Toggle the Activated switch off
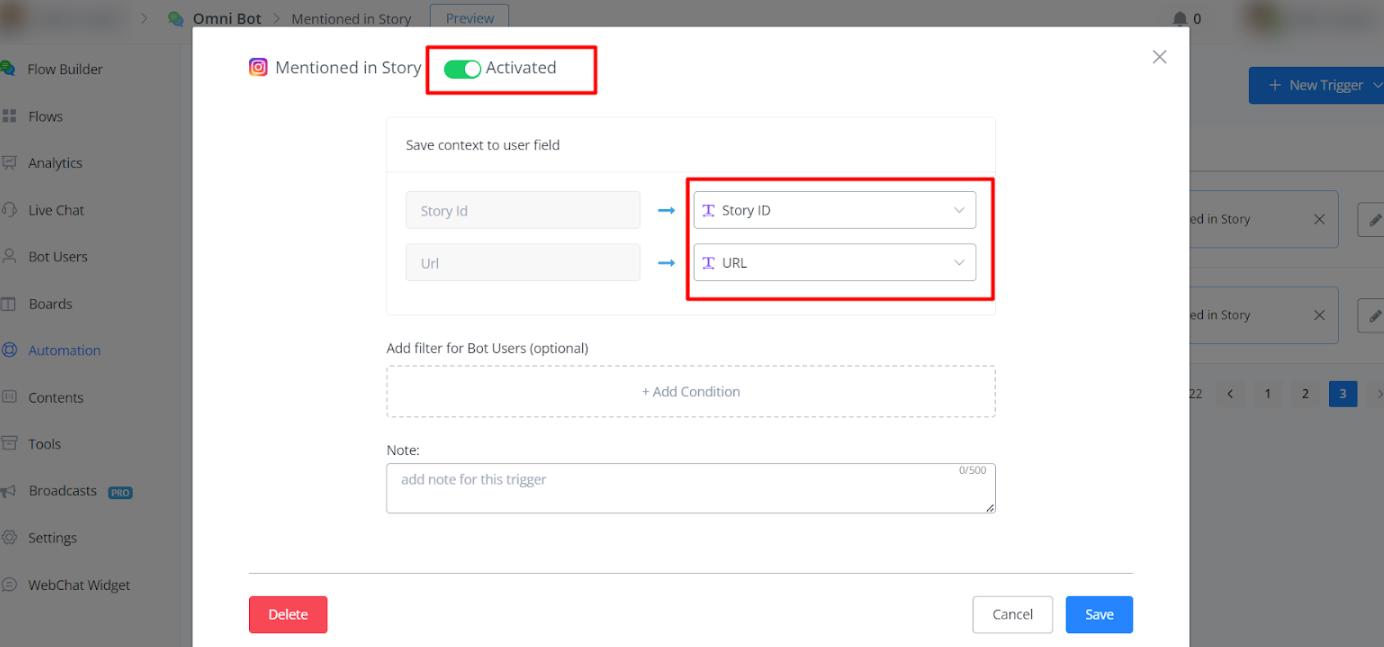1384x647 pixels. tap(462, 69)
